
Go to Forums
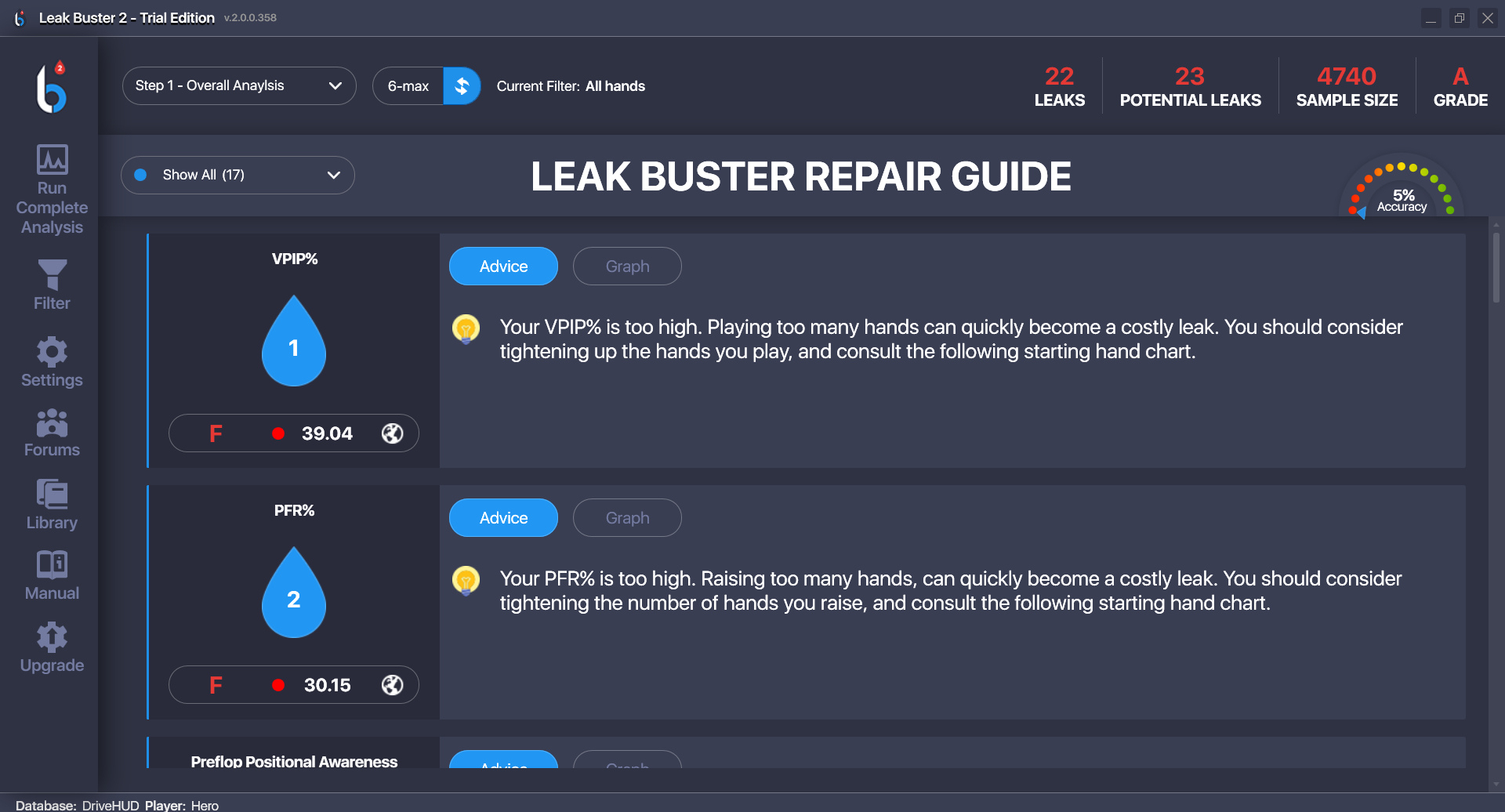click(x=52, y=433)
